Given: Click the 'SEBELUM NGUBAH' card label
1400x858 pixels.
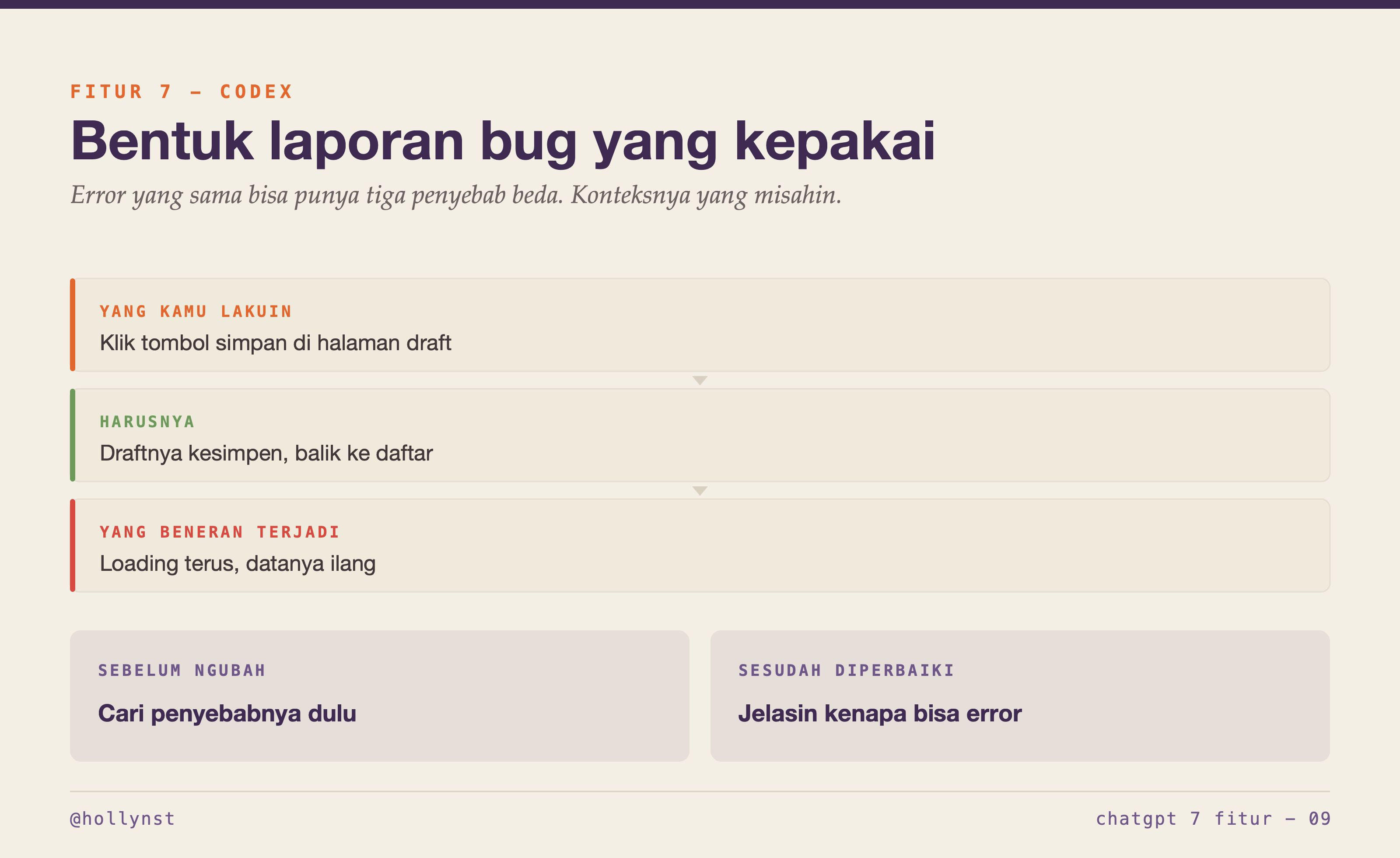Looking at the screenshot, I should [182, 670].
